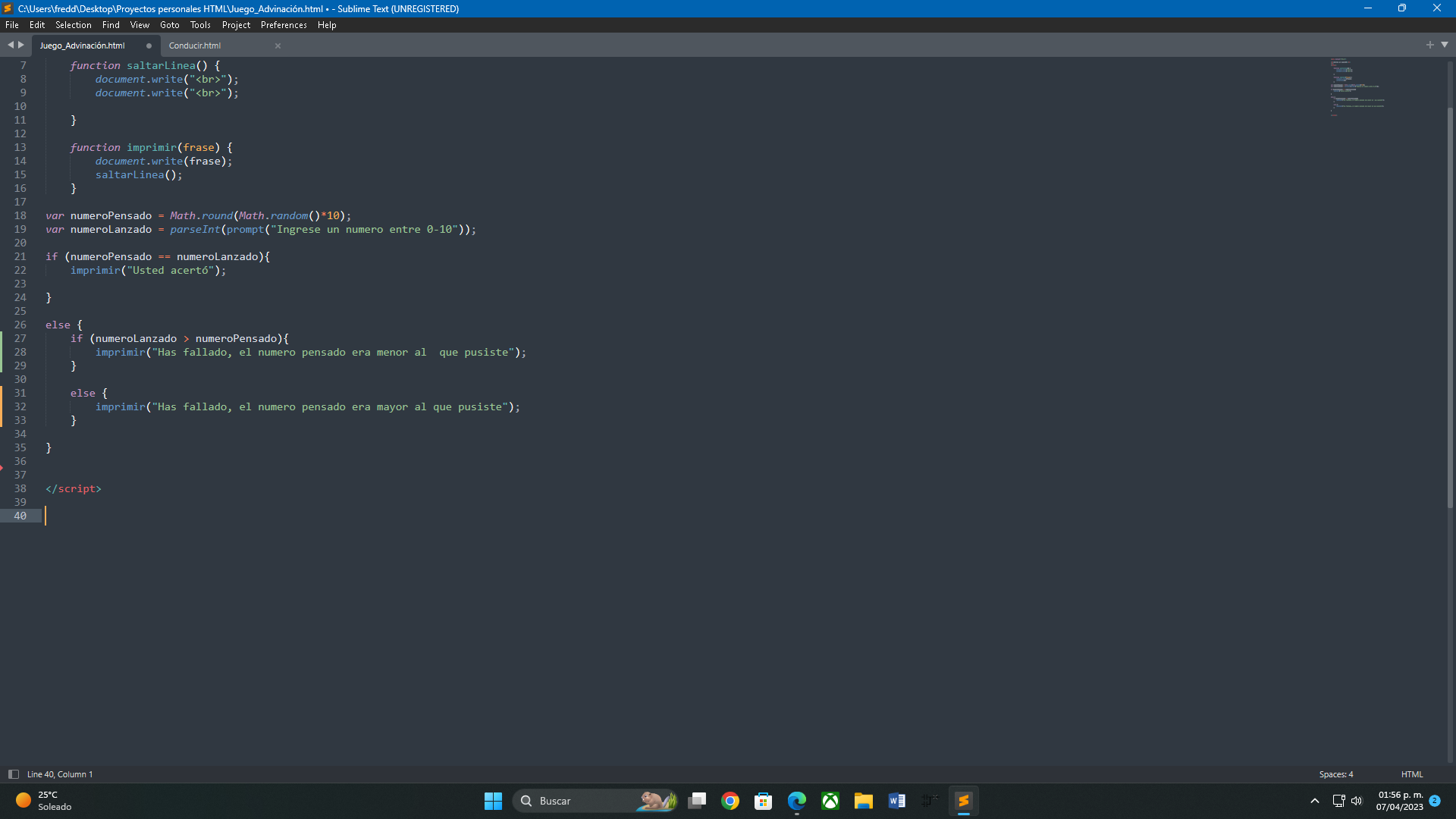Place cursor on numeroPensado variable declaration

pyautogui.click(x=111, y=215)
